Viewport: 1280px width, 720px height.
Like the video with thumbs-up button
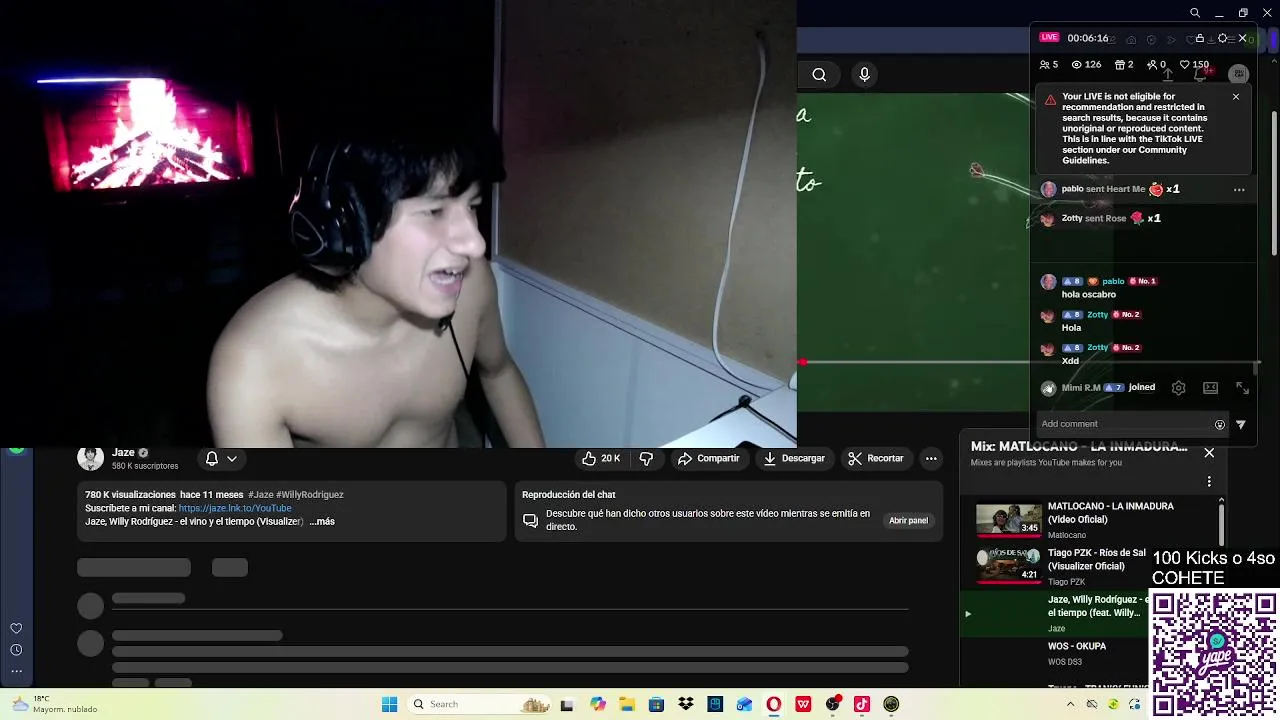click(602, 458)
